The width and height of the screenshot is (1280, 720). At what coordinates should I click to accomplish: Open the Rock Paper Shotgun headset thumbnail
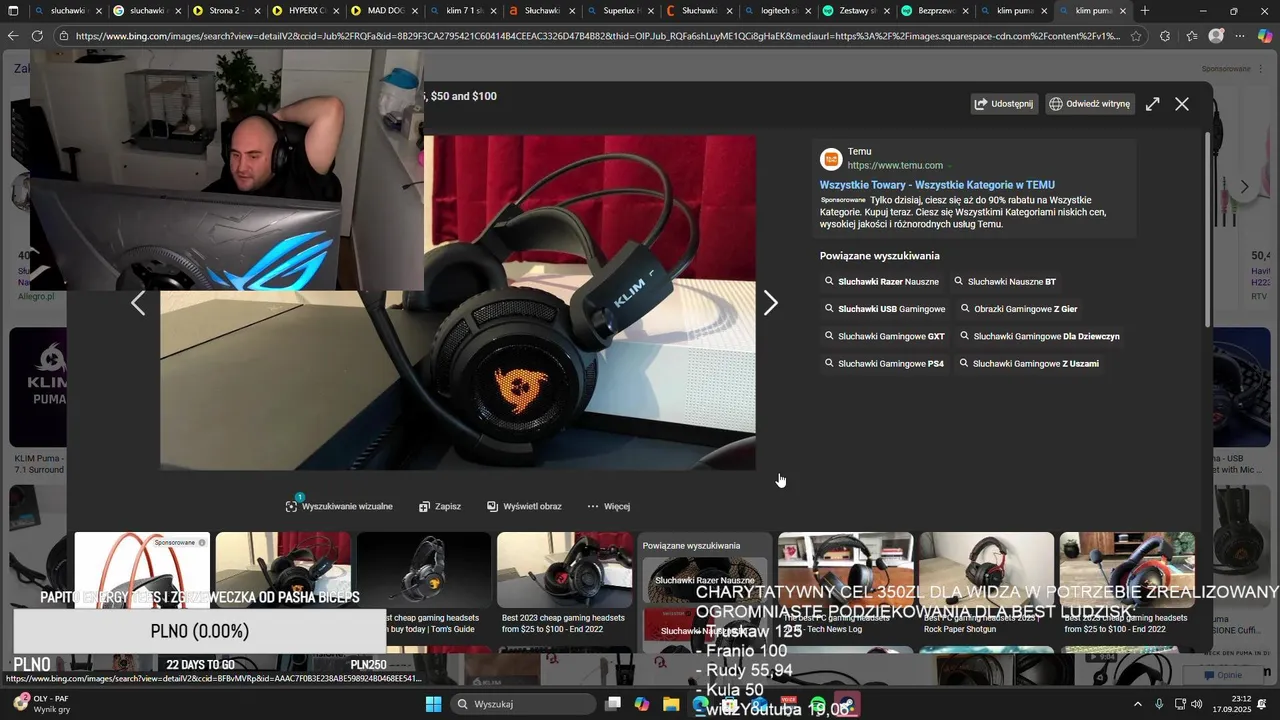[x=986, y=570]
